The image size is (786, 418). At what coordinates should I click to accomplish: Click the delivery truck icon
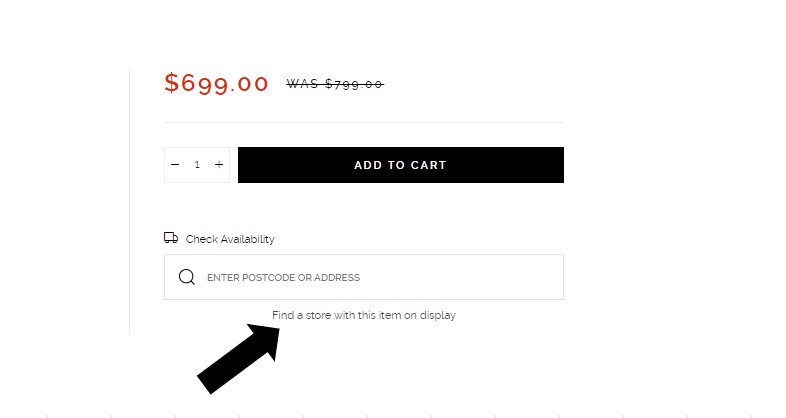click(171, 238)
